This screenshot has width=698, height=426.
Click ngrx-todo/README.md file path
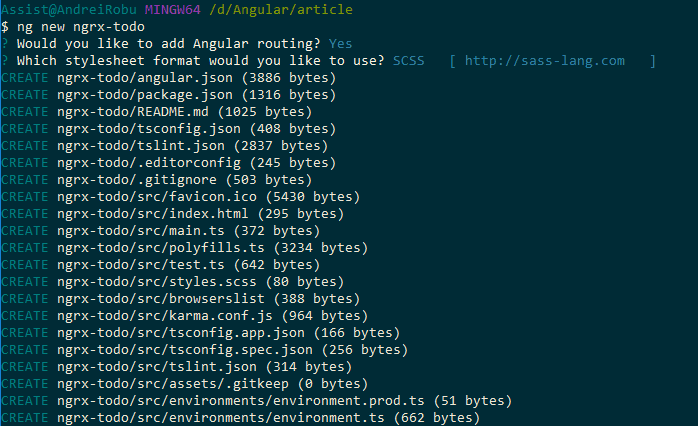point(133,112)
